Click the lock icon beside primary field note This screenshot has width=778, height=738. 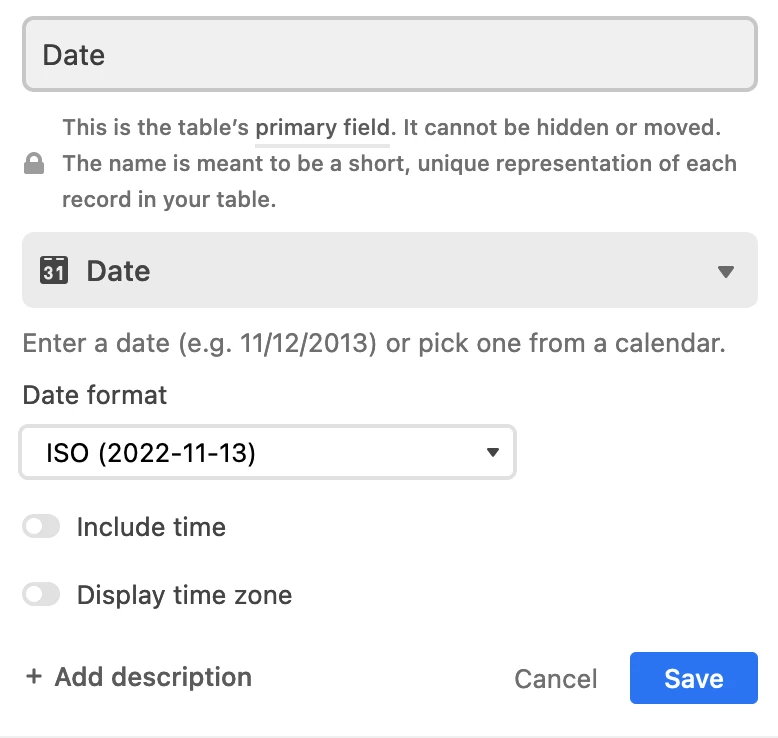[34, 163]
